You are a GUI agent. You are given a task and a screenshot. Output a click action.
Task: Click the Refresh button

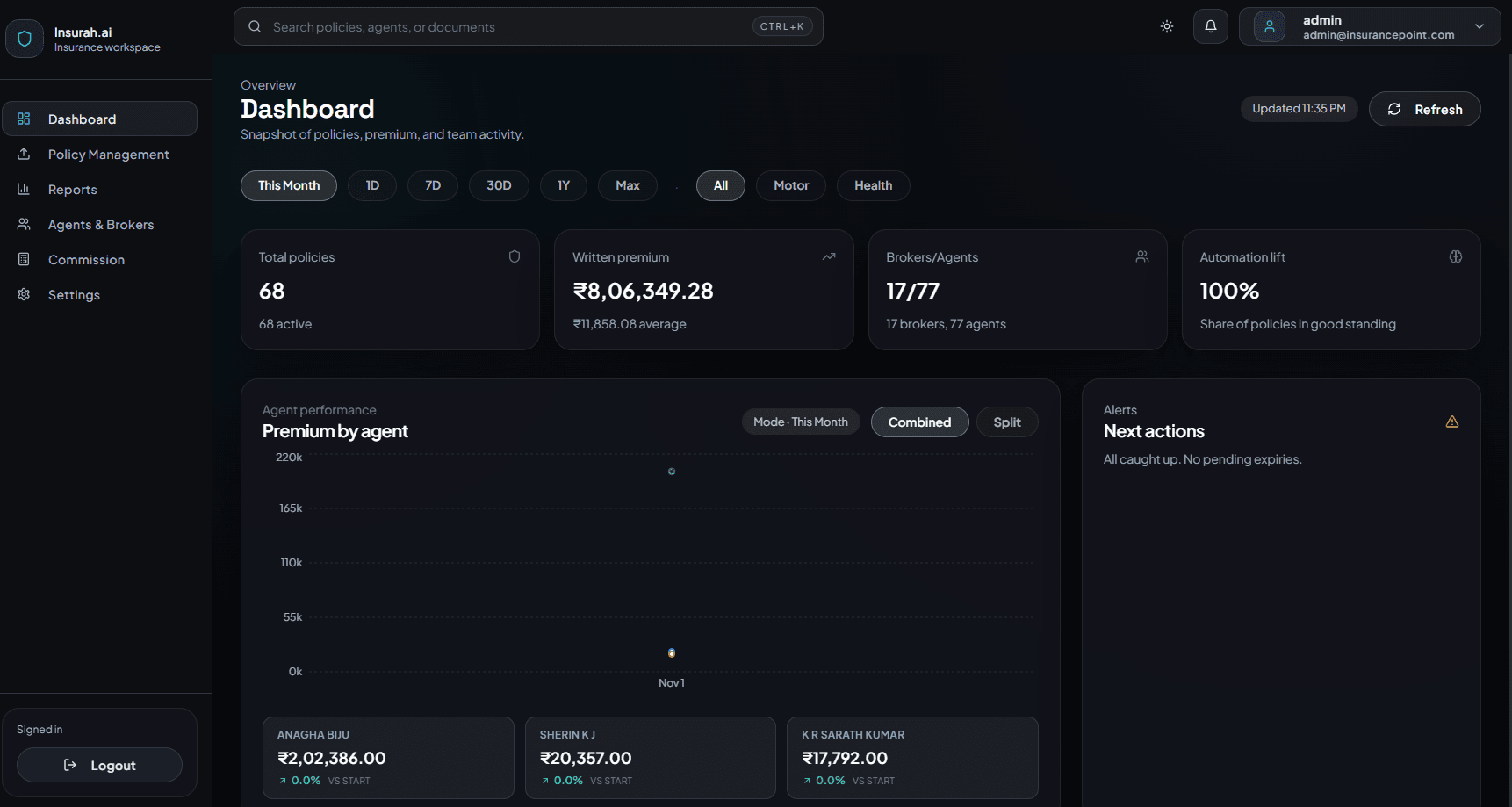tap(1424, 108)
